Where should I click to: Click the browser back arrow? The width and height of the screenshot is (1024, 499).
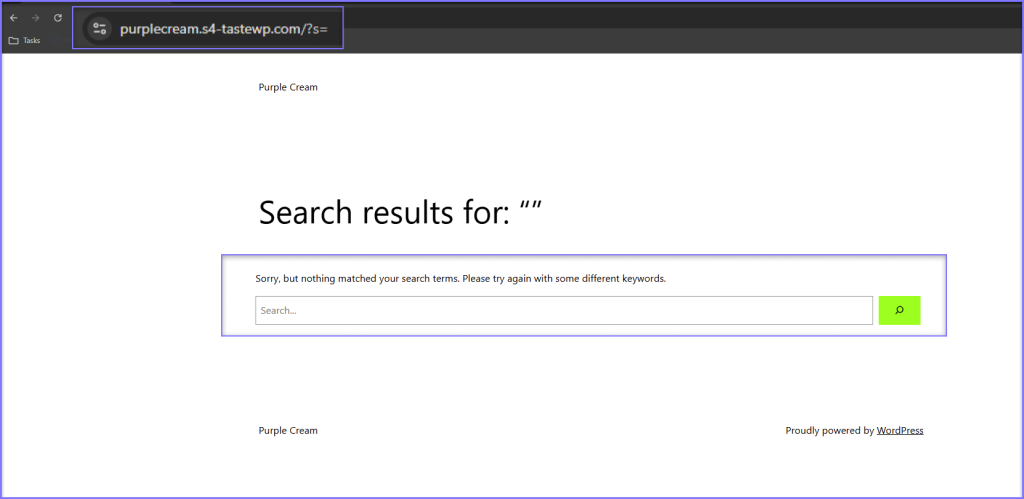[x=14, y=18]
